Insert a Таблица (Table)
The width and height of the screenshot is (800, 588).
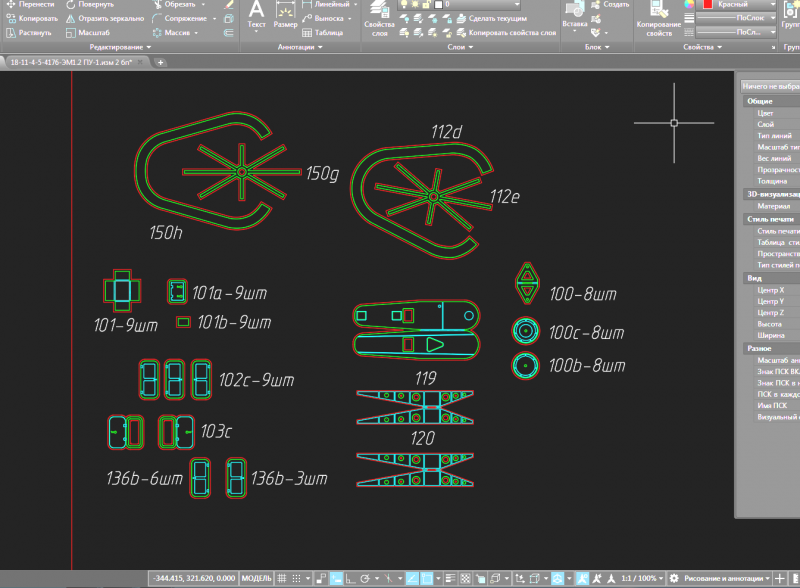(x=322, y=33)
